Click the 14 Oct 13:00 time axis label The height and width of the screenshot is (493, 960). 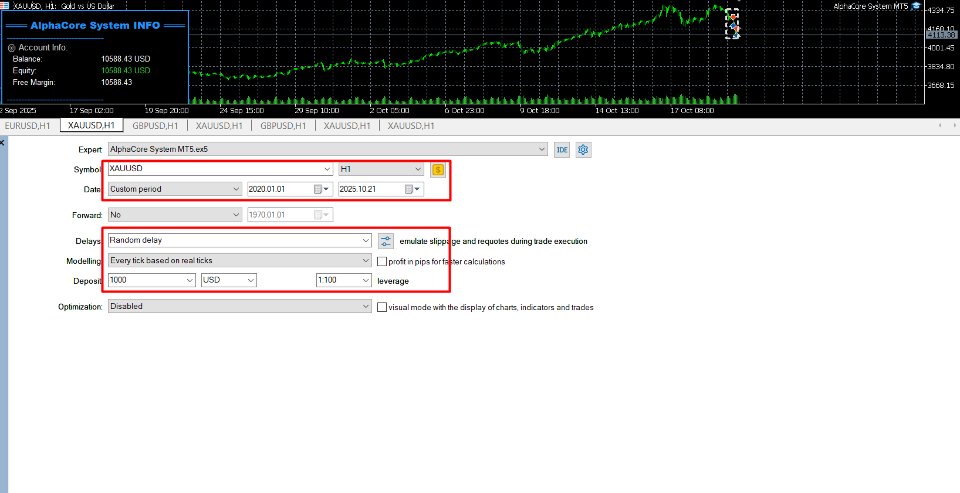(617, 111)
